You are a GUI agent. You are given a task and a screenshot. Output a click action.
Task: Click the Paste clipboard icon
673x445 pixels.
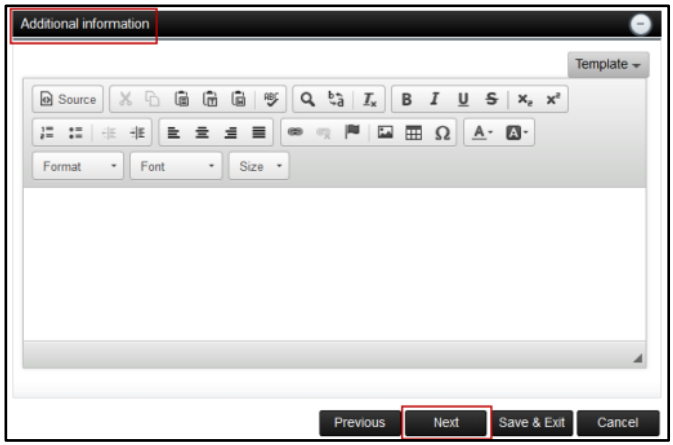click(x=182, y=99)
